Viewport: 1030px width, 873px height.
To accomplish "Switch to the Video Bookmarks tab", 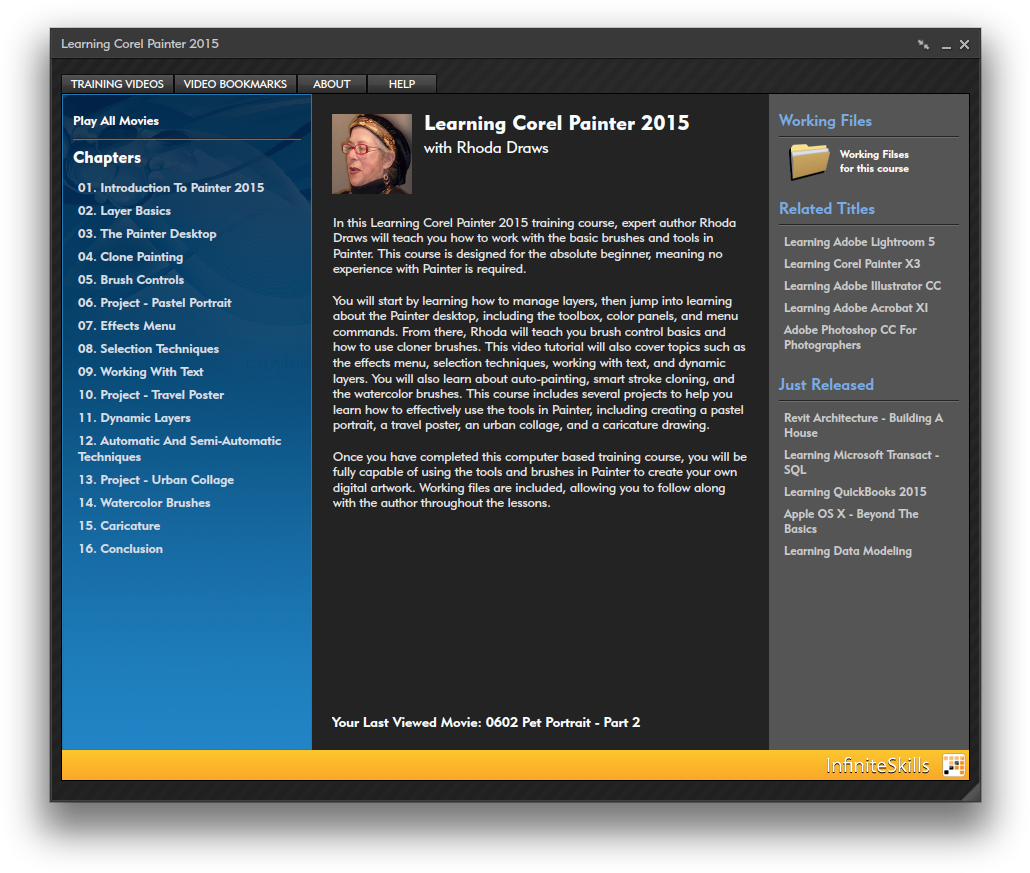I will (x=235, y=84).
